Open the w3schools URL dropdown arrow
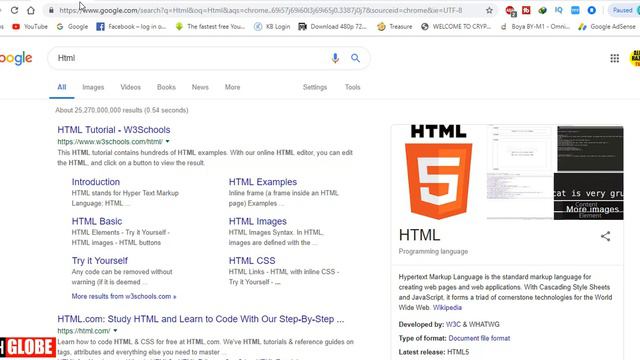The width and height of the screenshot is (640, 360). pos(167,142)
